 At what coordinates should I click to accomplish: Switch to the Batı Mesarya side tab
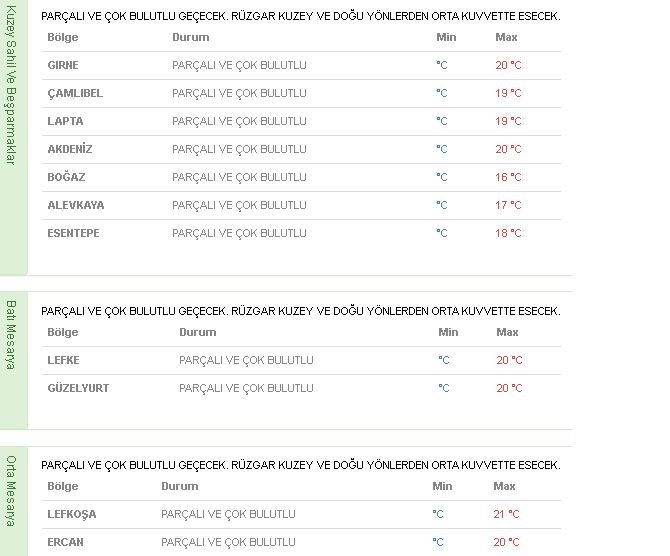point(12,335)
